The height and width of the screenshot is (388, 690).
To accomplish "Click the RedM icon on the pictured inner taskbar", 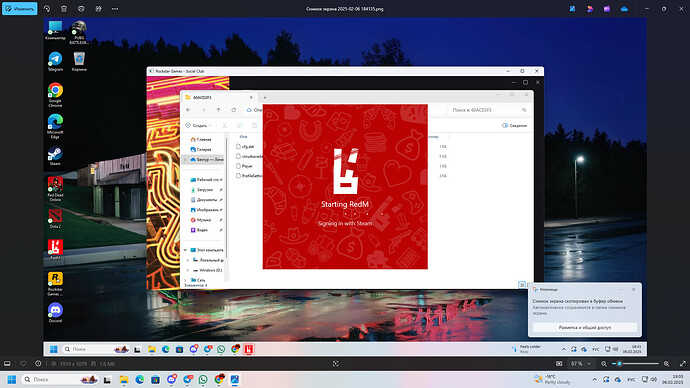I will point(249,349).
